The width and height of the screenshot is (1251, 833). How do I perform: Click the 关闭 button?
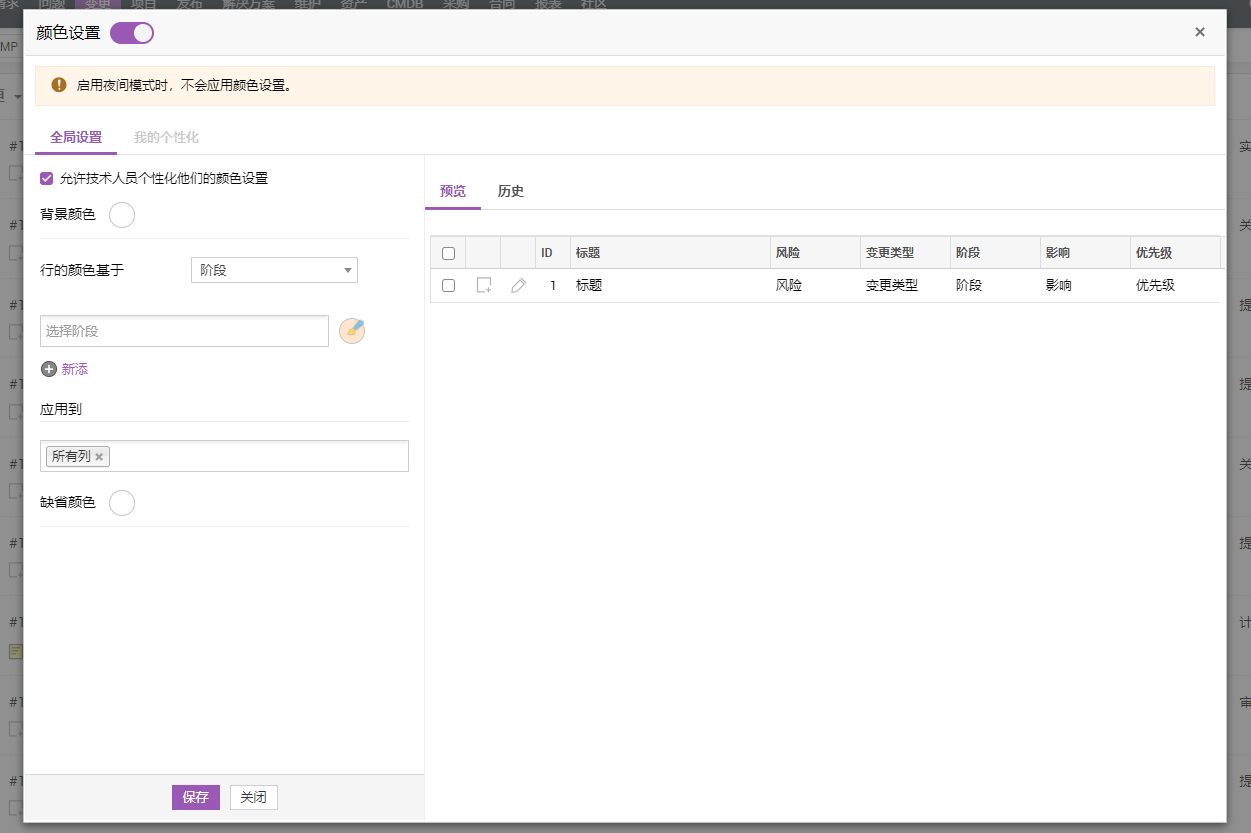click(254, 797)
